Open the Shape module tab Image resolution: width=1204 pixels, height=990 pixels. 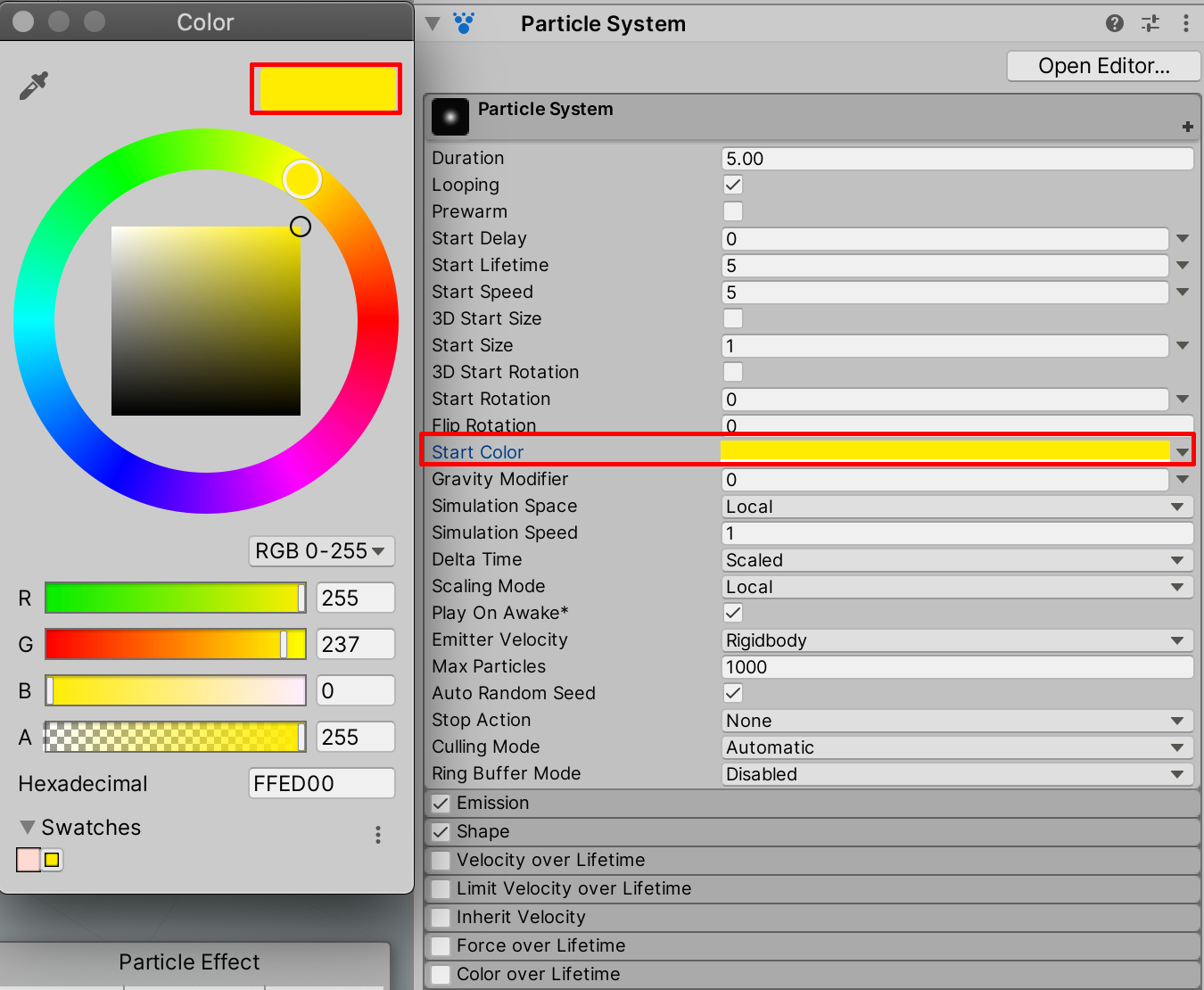pyautogui.click(x=482, y=831)
